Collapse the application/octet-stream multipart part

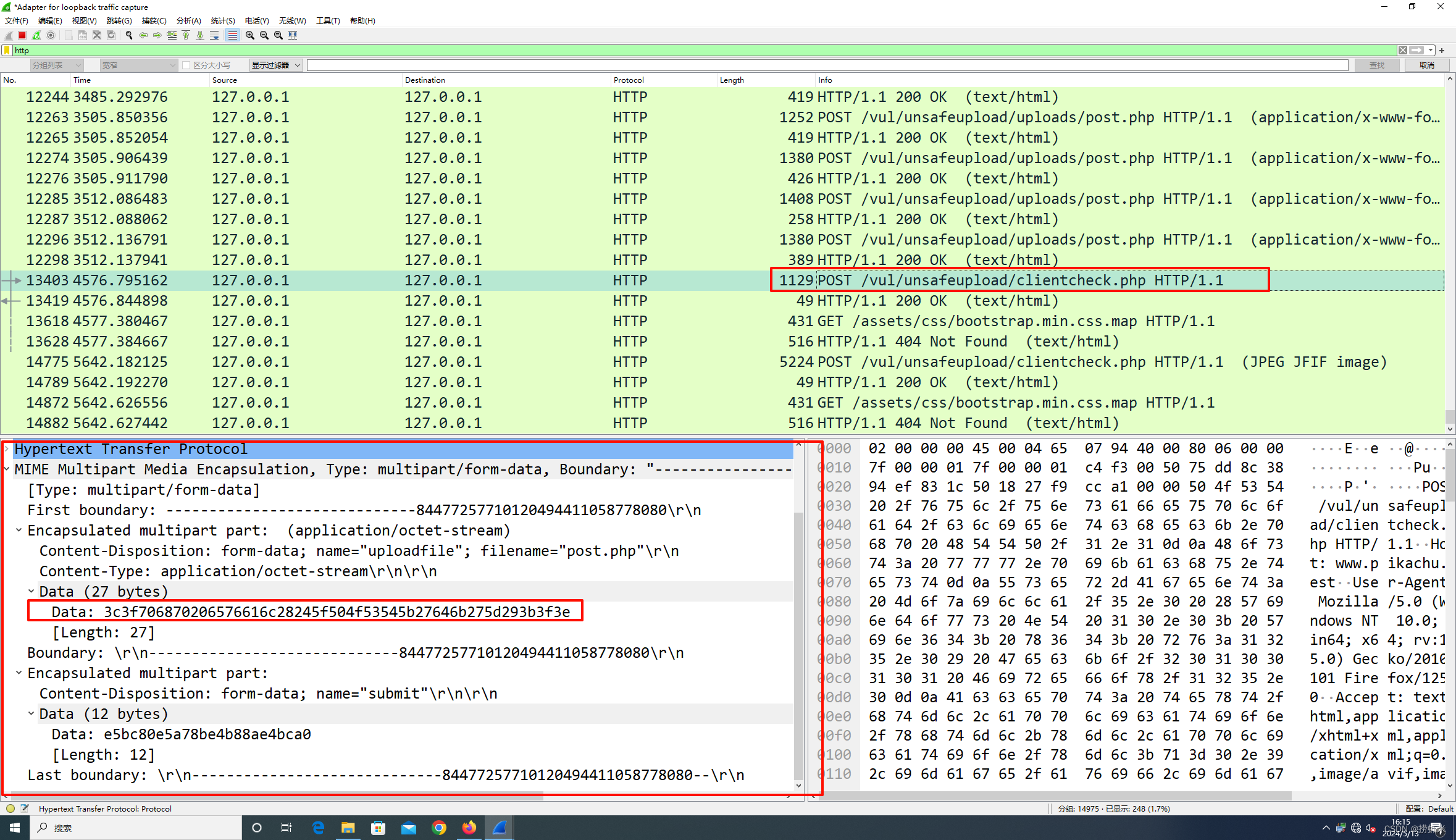tap(19, 531)
